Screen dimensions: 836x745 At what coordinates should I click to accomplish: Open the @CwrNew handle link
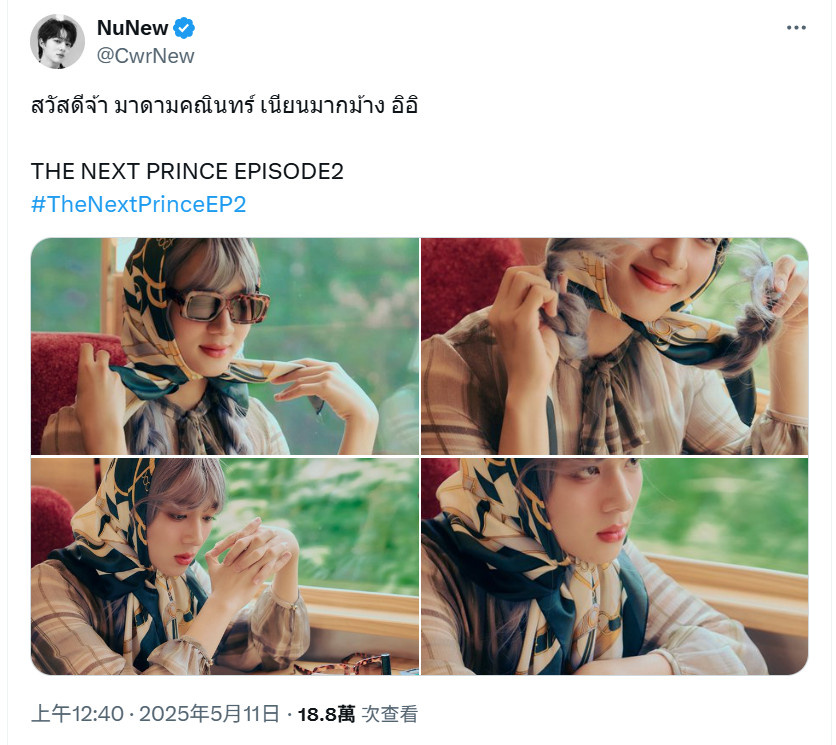click(146, 56)
